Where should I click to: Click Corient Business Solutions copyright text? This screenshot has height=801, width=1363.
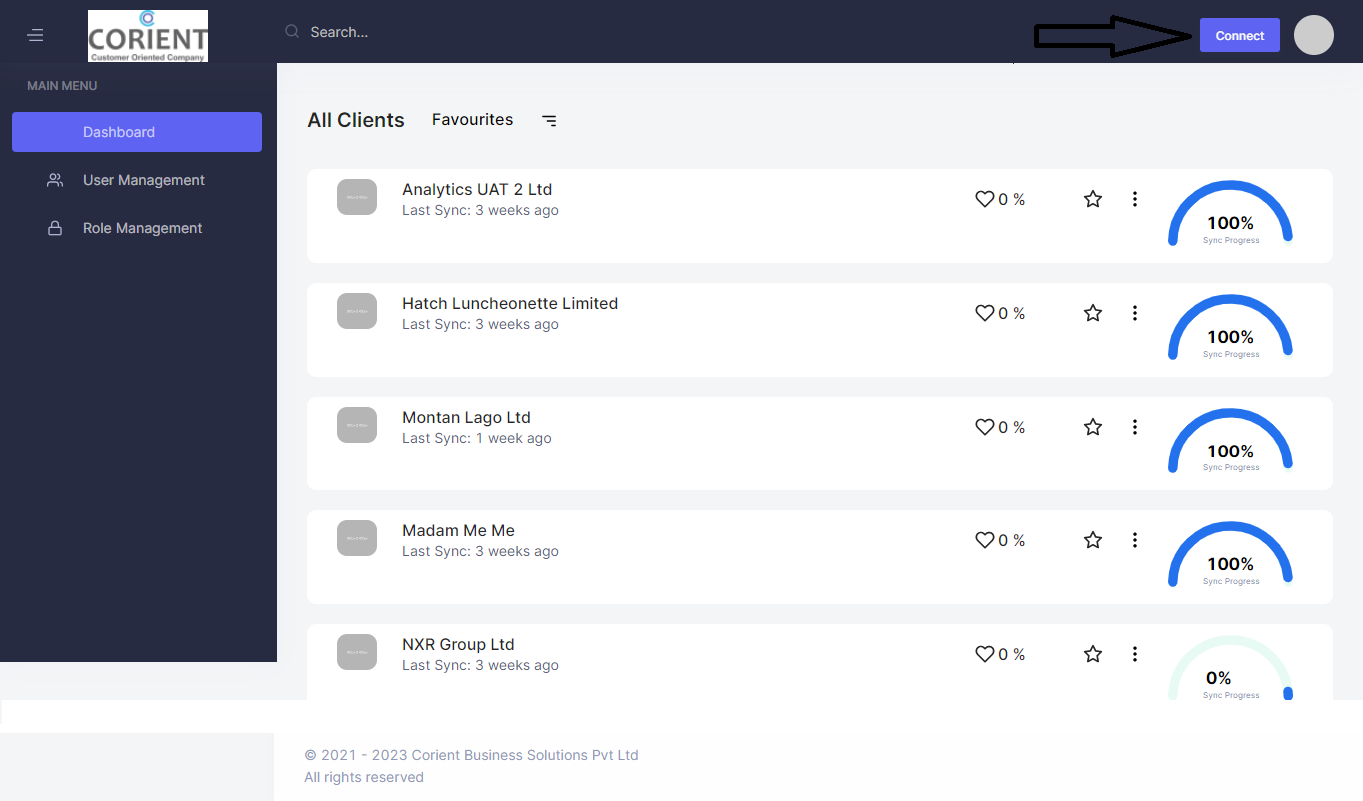(471, 755)
